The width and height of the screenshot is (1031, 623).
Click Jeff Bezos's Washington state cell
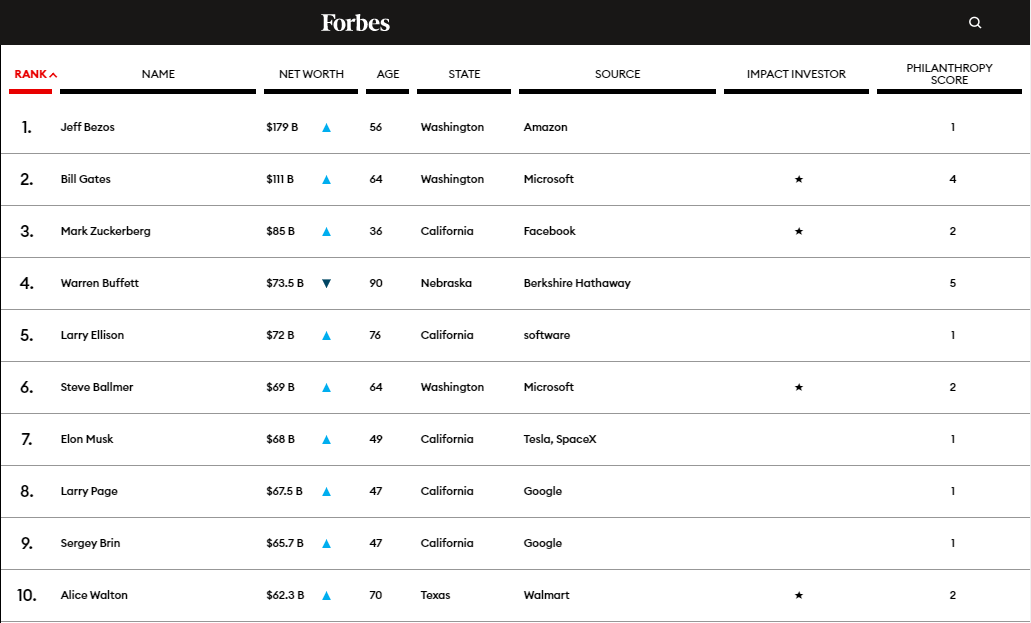(x=452, y=127)
